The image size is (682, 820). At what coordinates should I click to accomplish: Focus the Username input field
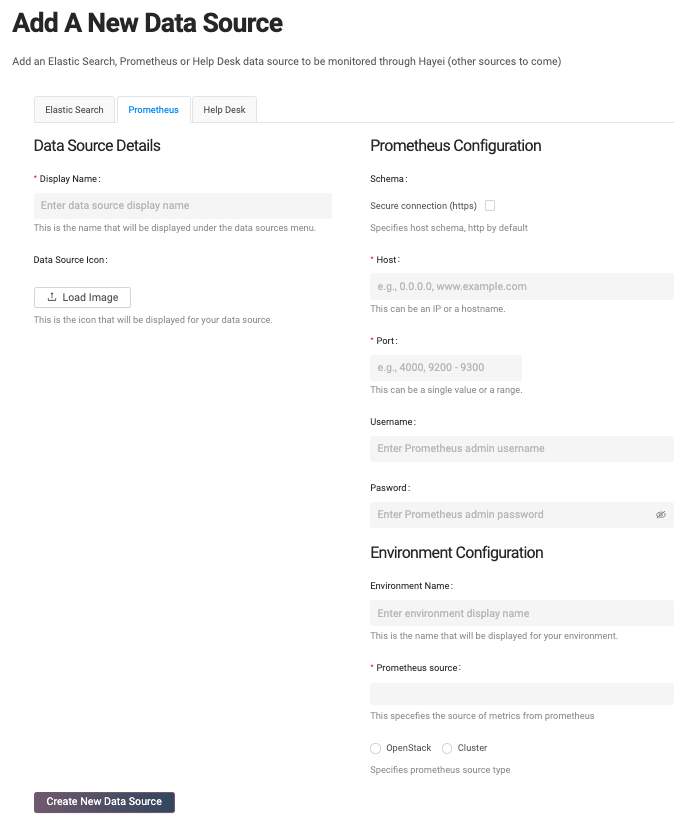pos(521,449)
